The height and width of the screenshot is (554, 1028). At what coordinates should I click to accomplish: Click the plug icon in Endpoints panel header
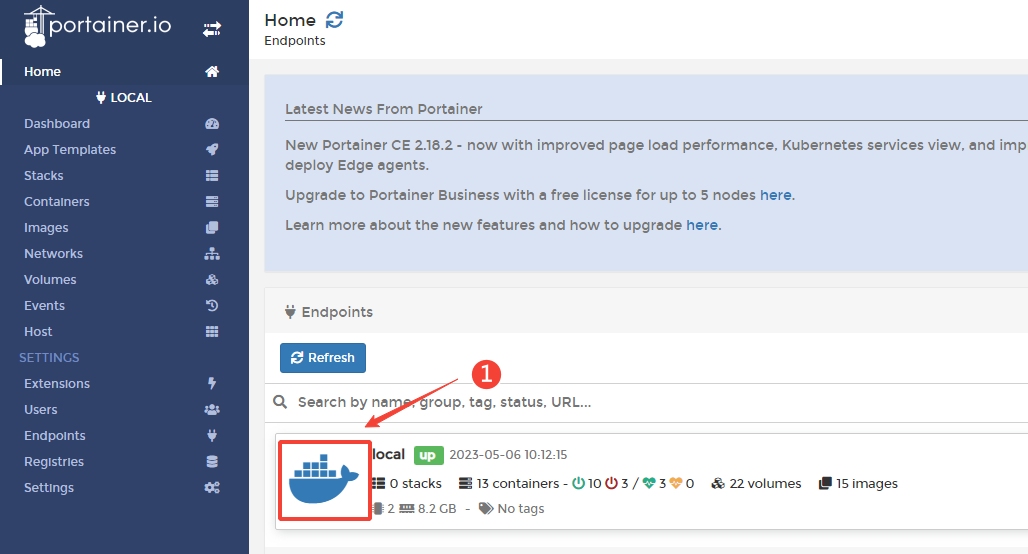click(290, 312)
